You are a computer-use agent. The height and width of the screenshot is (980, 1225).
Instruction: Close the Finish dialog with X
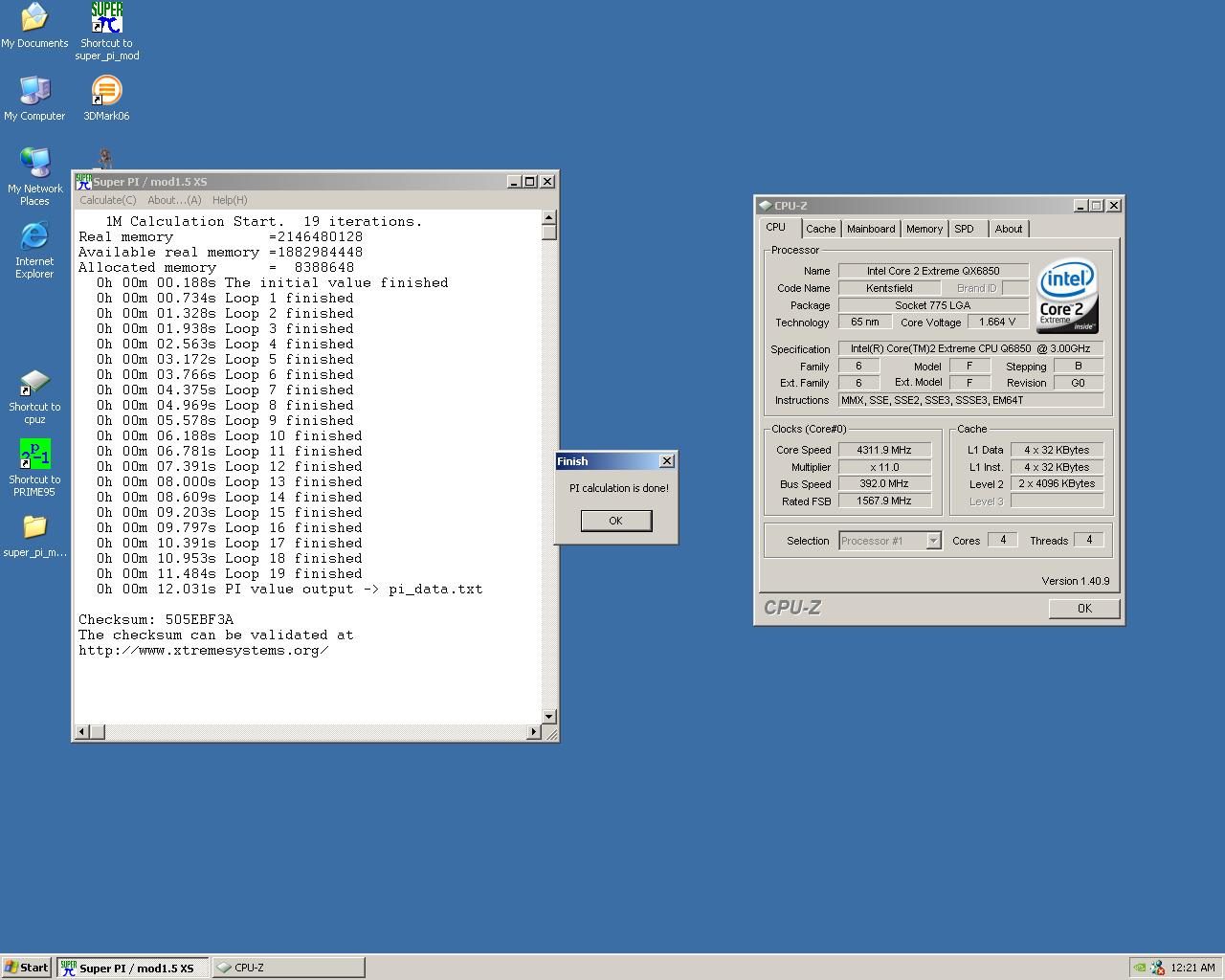[x=667, y=461]
